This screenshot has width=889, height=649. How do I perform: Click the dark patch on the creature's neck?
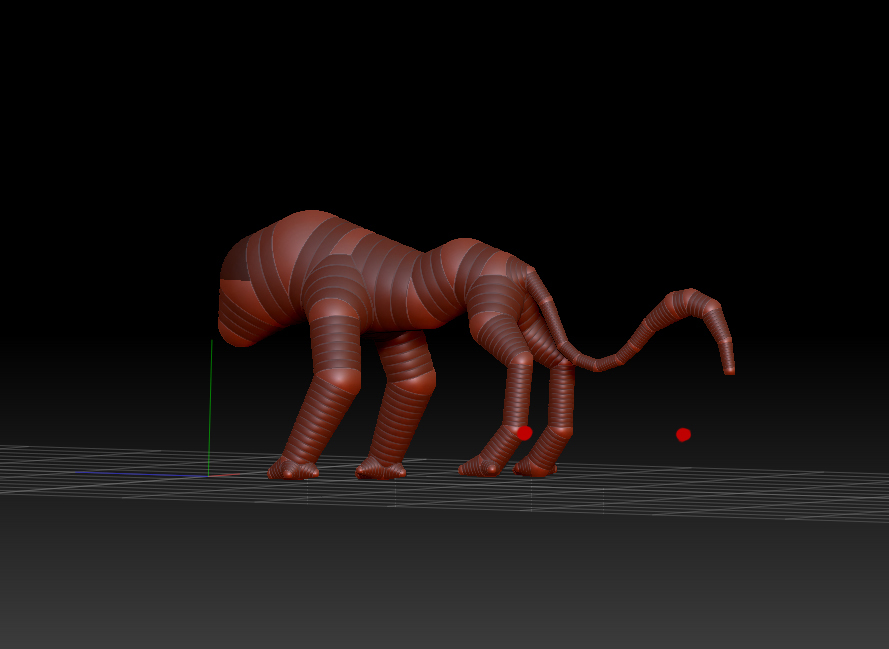pyautogui.click(x=238, y=263)
